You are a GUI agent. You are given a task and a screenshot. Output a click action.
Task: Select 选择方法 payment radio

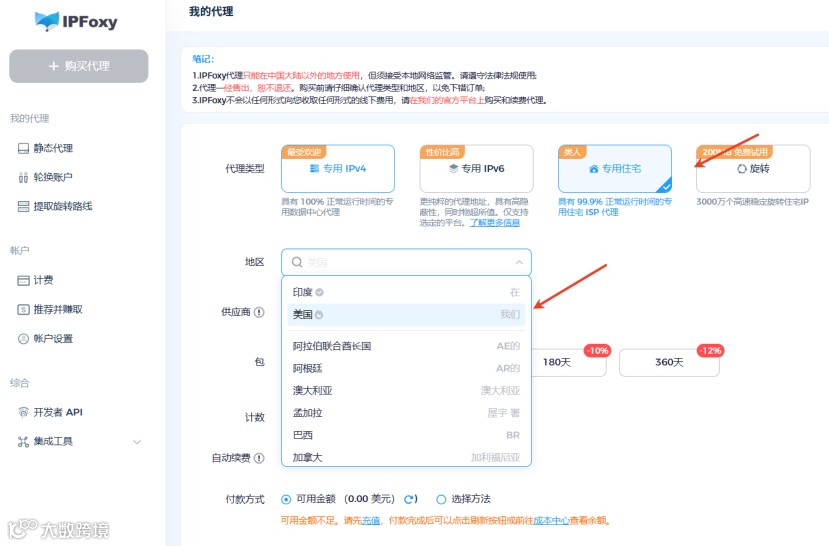(x=441, y=499)
